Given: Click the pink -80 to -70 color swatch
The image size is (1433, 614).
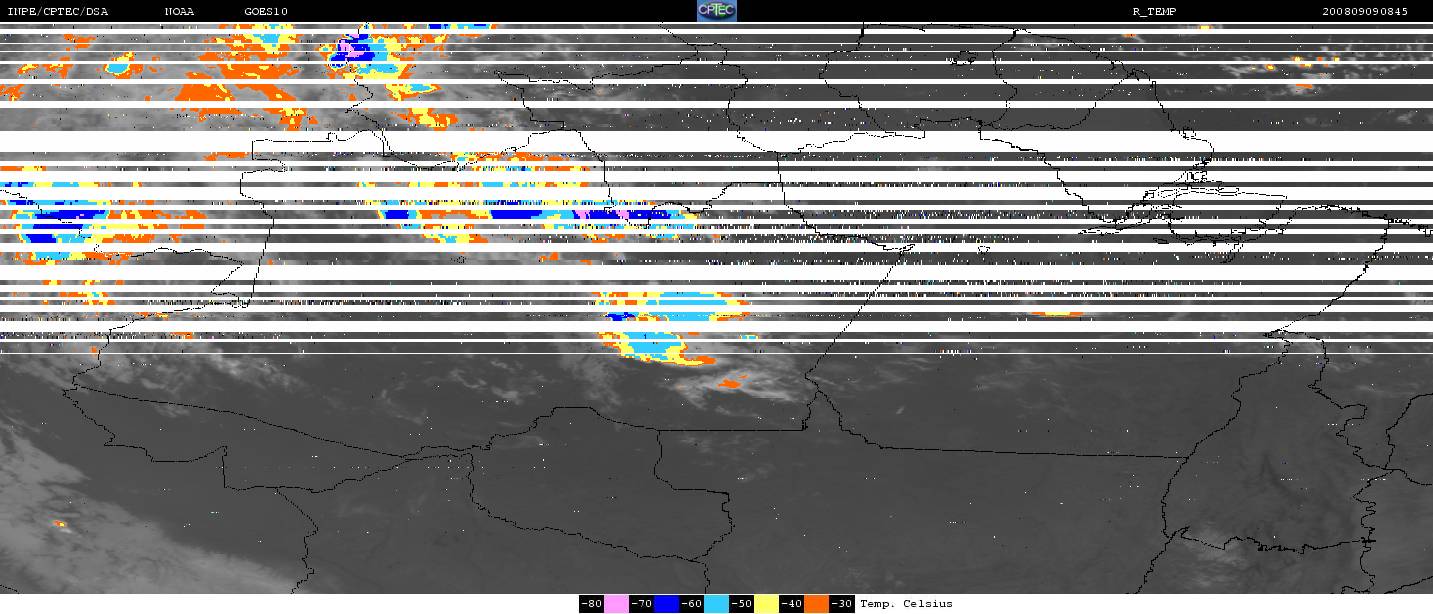Looking at the screenshot, I should coord(616,604).
